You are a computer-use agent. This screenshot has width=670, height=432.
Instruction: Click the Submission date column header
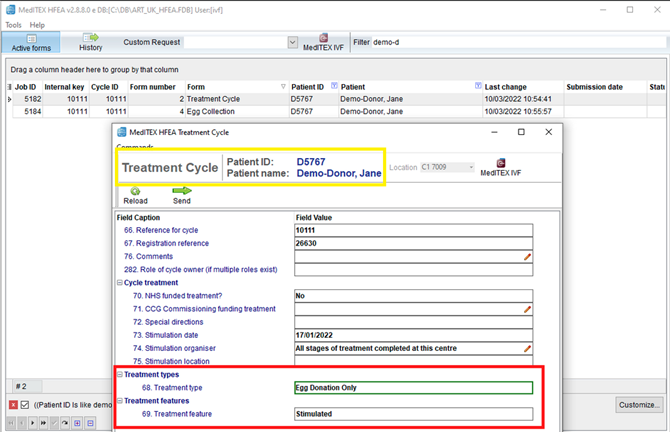tap(605, 87)
